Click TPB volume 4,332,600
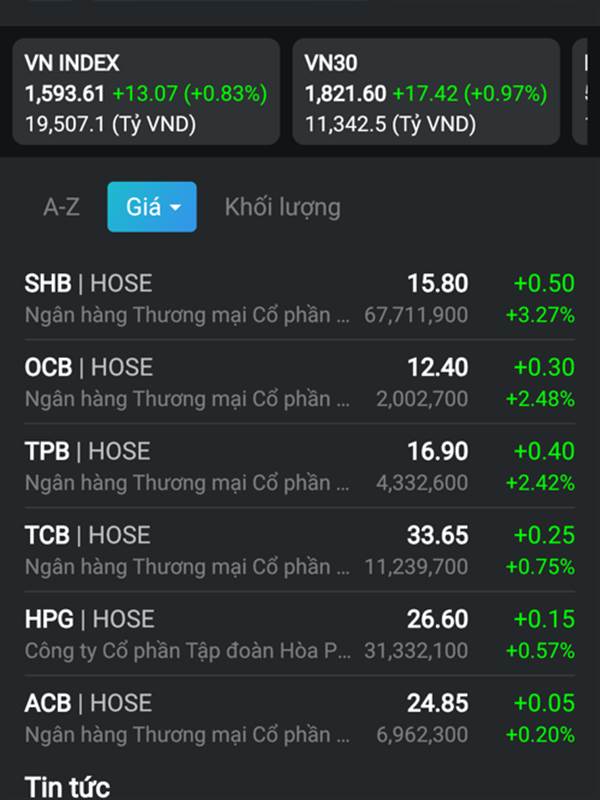The width and height of the screenshot is (600, 800). 421,484
